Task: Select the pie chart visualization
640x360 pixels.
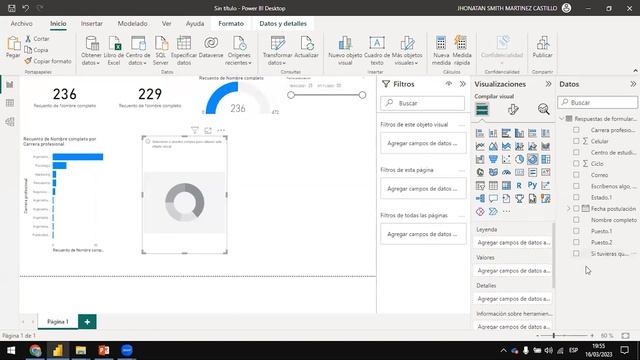Action: 519,159
